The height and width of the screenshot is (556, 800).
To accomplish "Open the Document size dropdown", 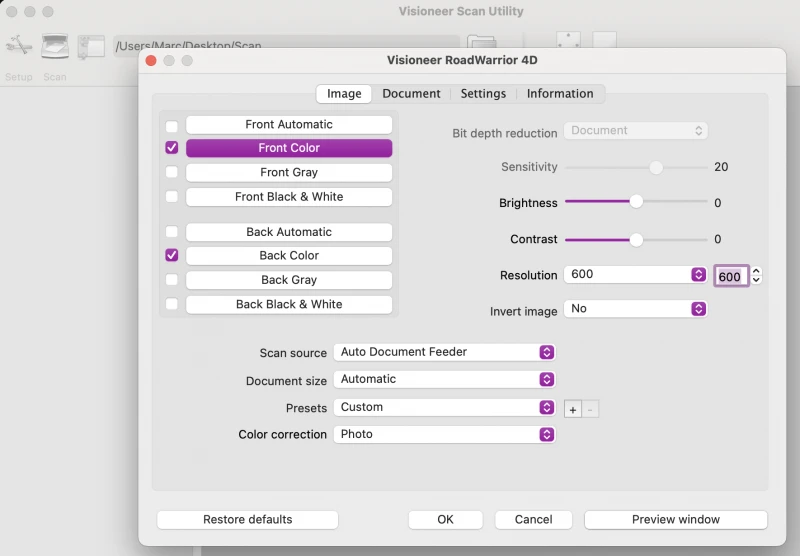I will pyautogui.click(x=444, y=379).
